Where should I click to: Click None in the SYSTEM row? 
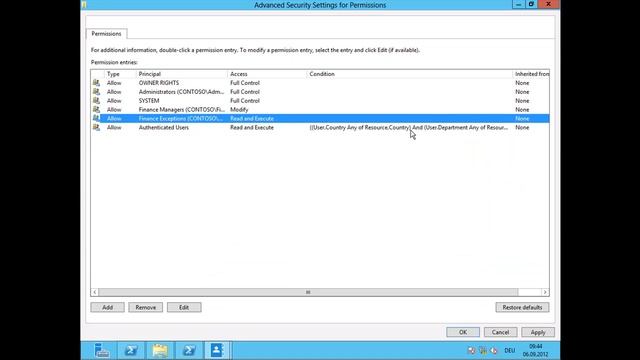pyautogui.click(x=522, y=101)
